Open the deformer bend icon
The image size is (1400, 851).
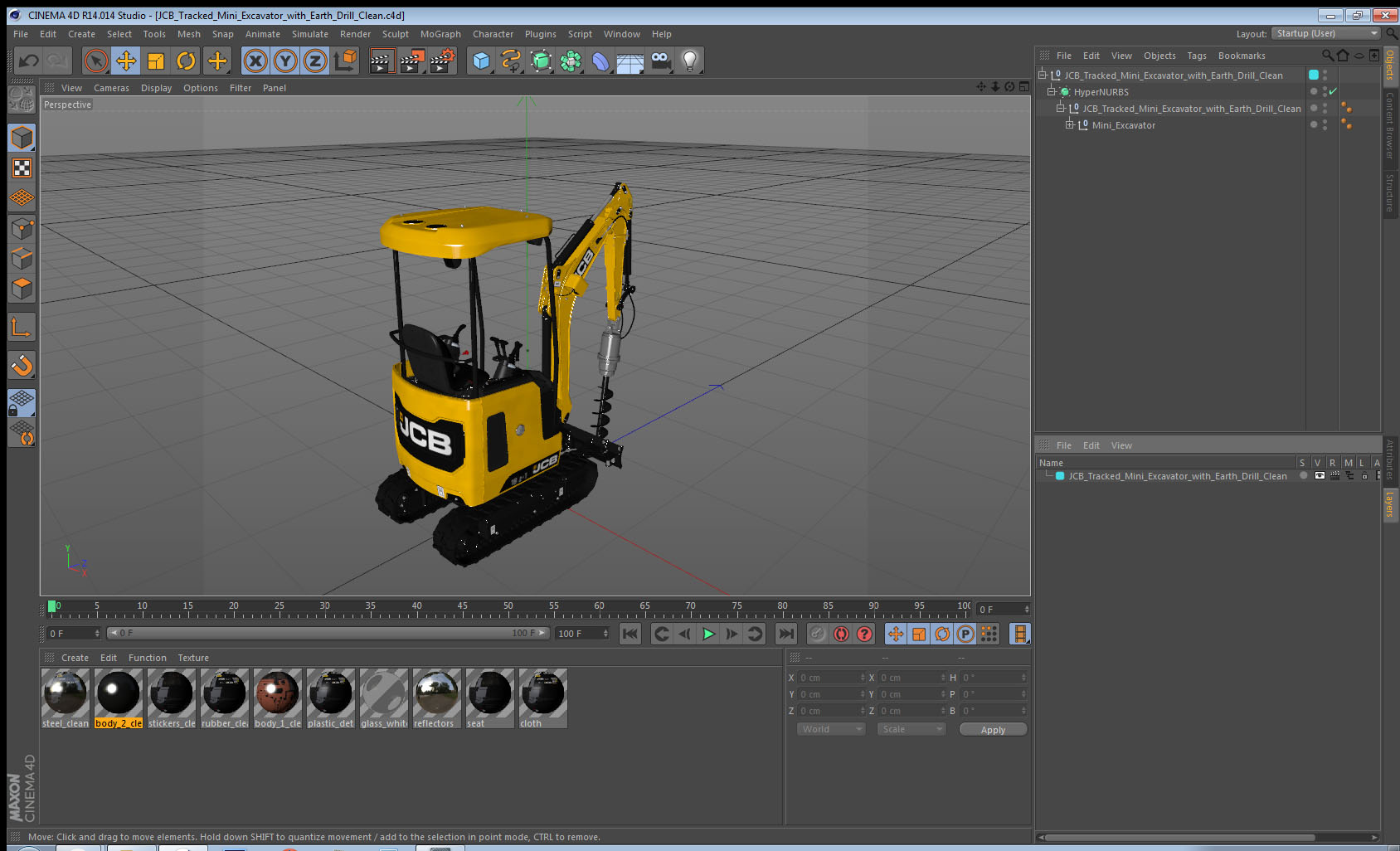click(x=600, y=61)
